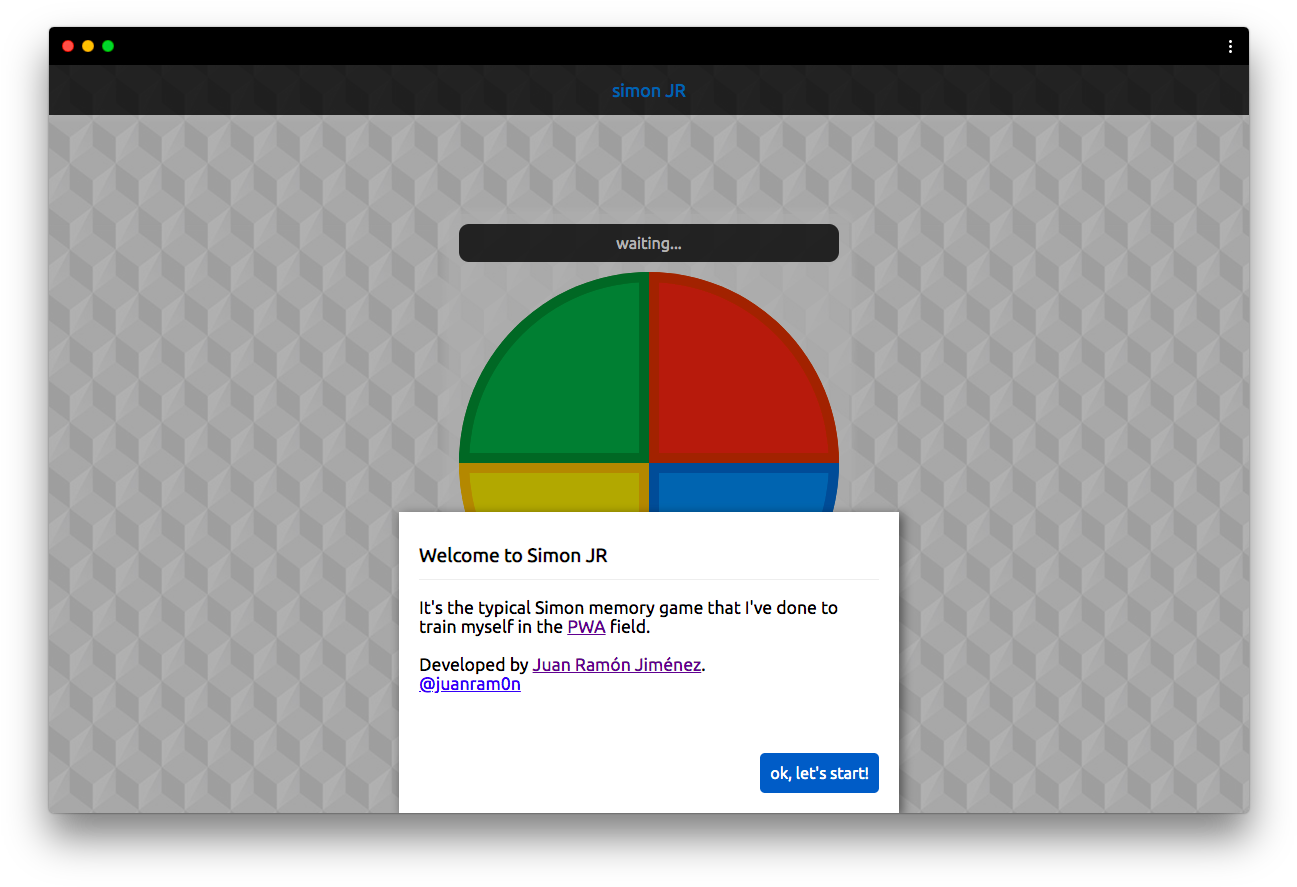1297x887 pixels.
Task: Open the Juan Ramón Jiménez link
Action: pyautogui.click(x=617, y=664)
